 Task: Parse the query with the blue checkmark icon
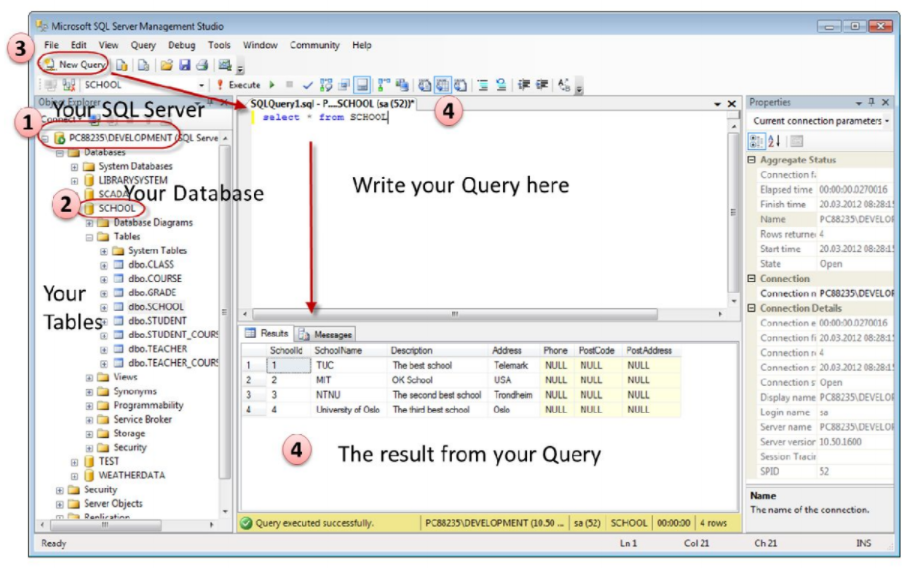(307, 85)
